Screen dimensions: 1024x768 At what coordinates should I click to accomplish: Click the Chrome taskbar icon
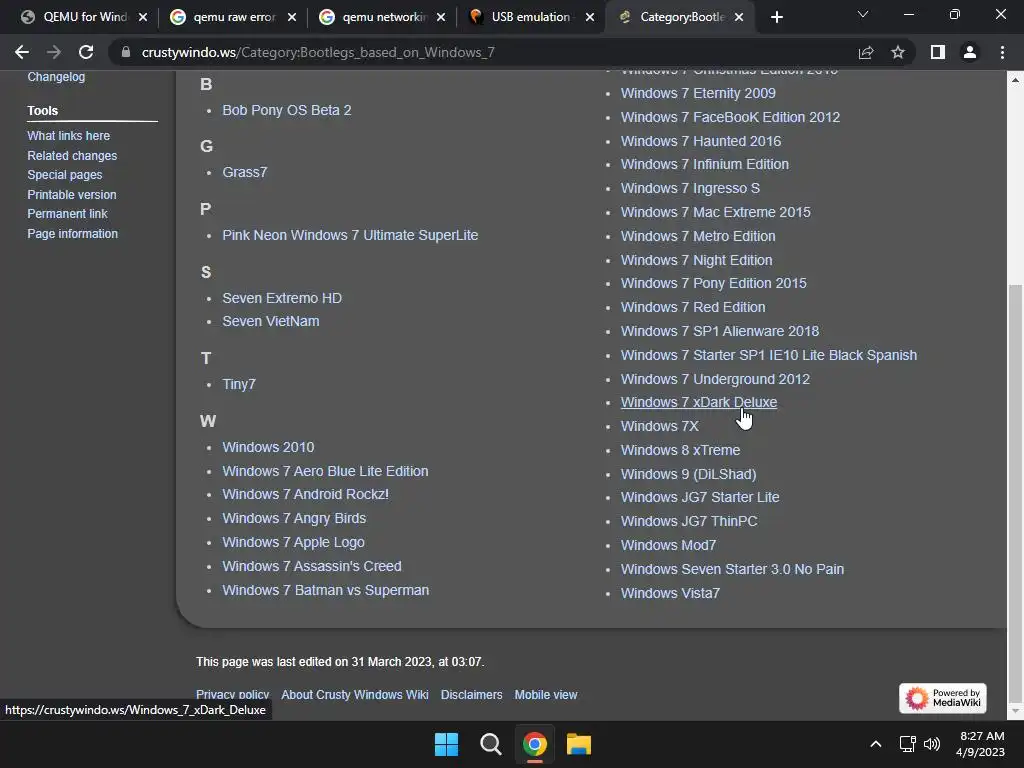[534, 744]
